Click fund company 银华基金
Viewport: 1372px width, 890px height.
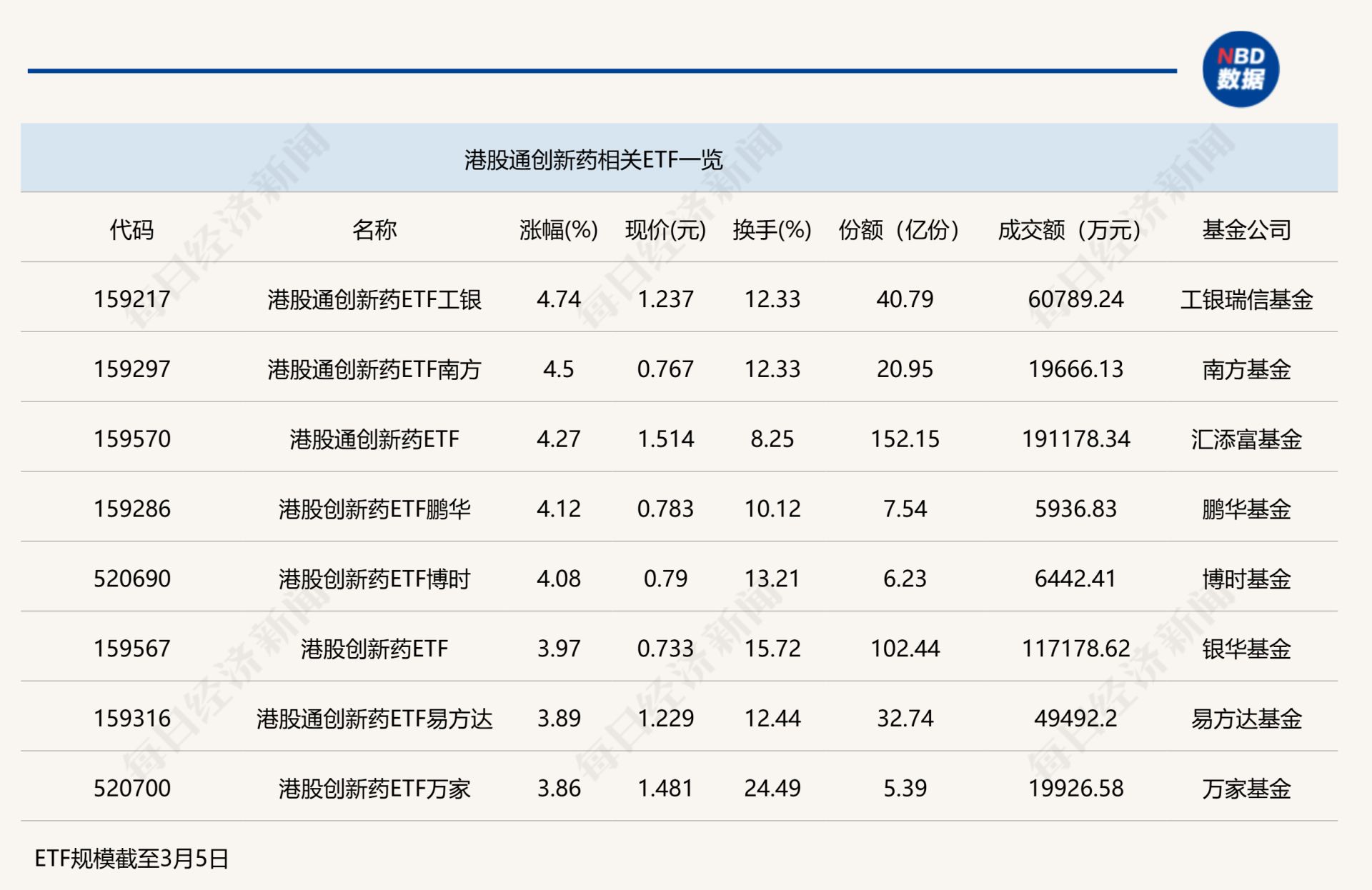pyautogui.click(x=1246, y=649)
